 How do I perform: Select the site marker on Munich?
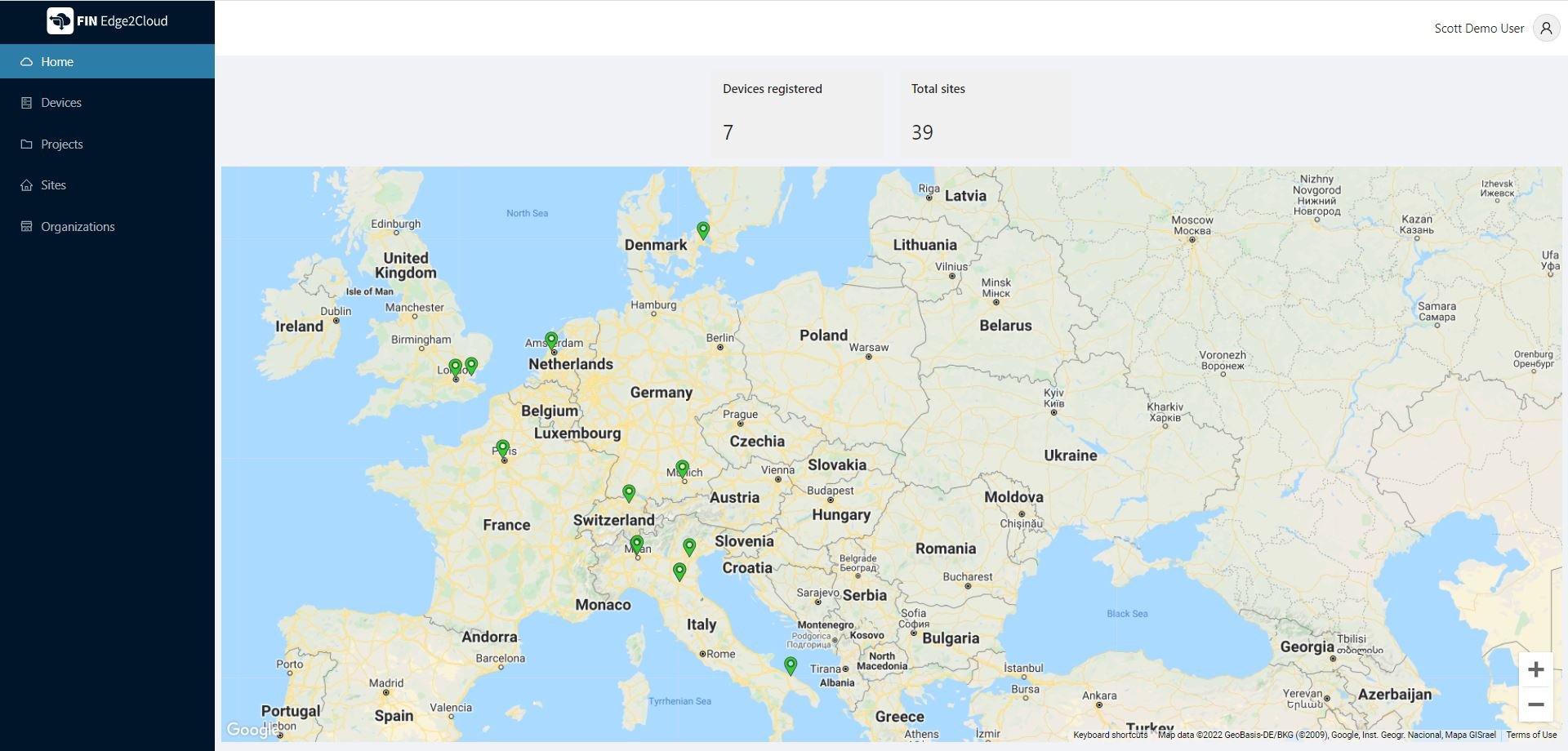(x=683, y=469)
